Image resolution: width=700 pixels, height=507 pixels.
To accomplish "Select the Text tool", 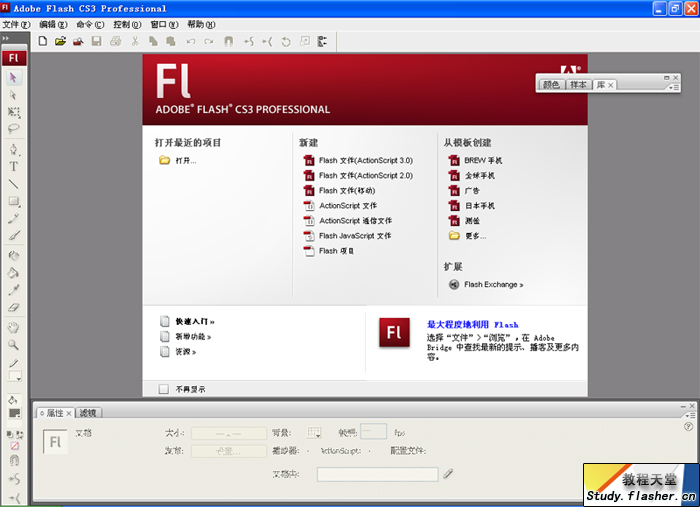I will coord(14,166).
